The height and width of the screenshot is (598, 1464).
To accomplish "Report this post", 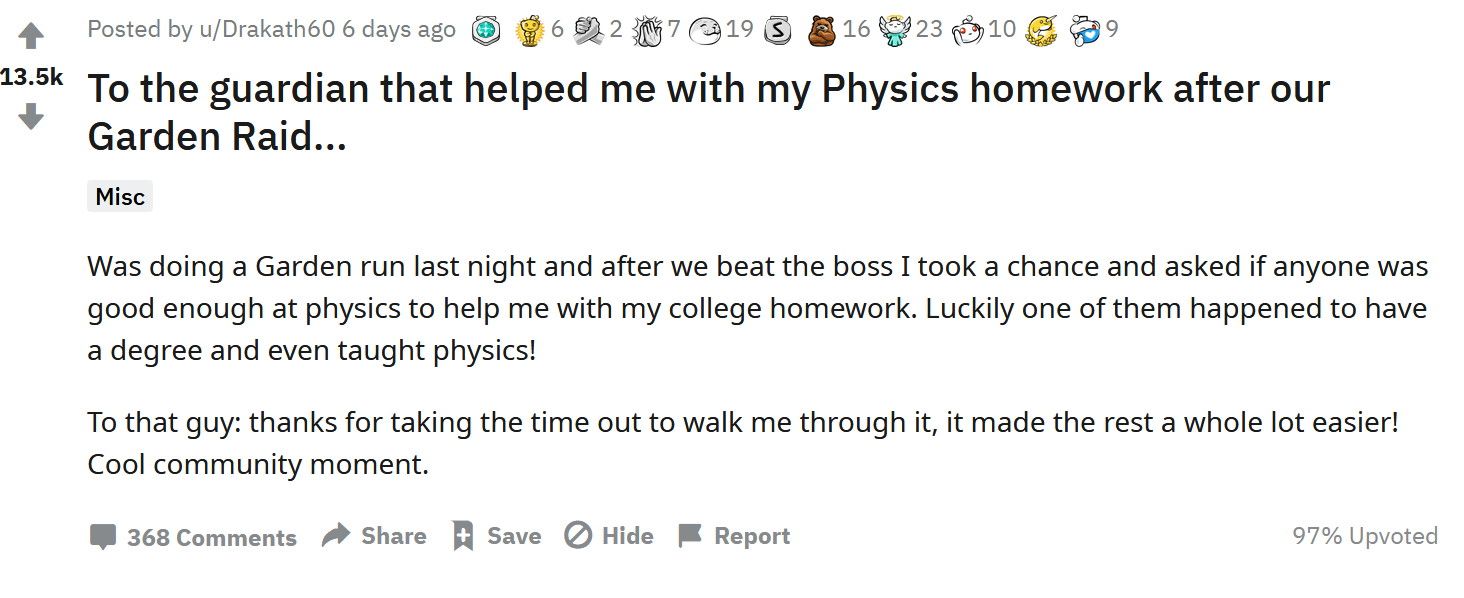I will (x=734, y=536).
